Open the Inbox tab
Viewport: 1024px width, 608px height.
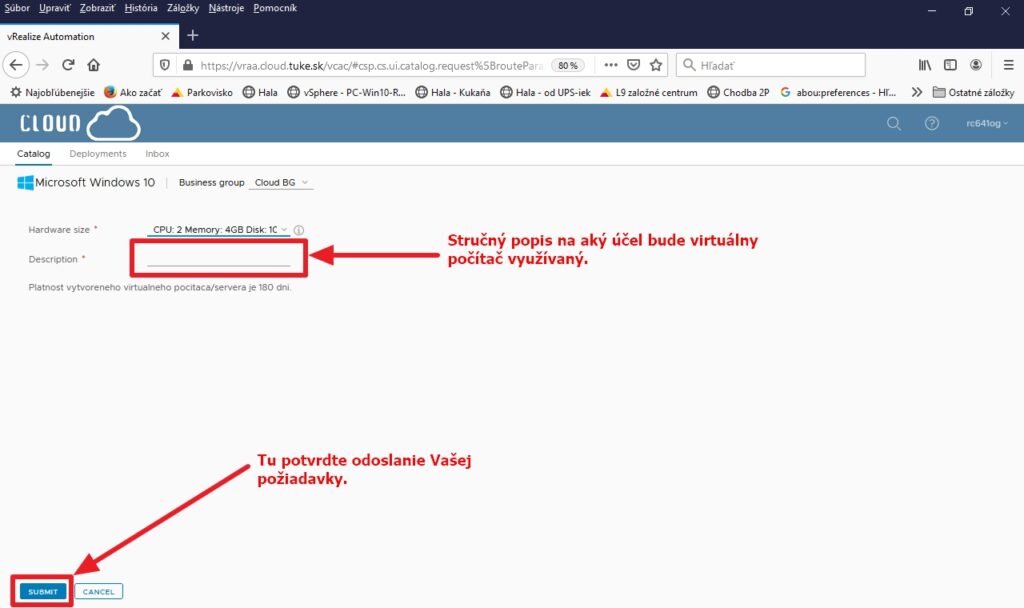[x=157, y=154]
